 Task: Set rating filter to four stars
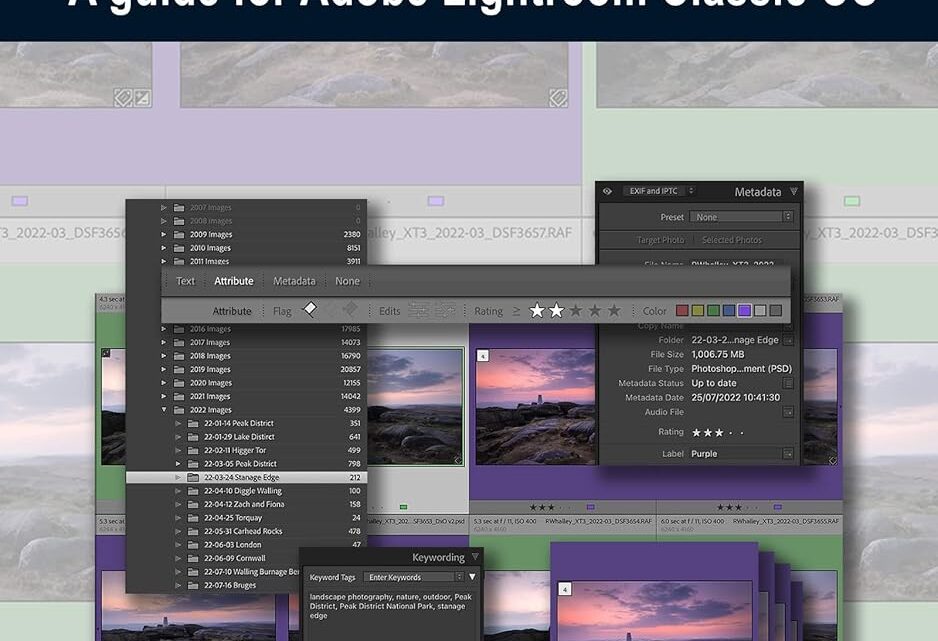(595, 310)
